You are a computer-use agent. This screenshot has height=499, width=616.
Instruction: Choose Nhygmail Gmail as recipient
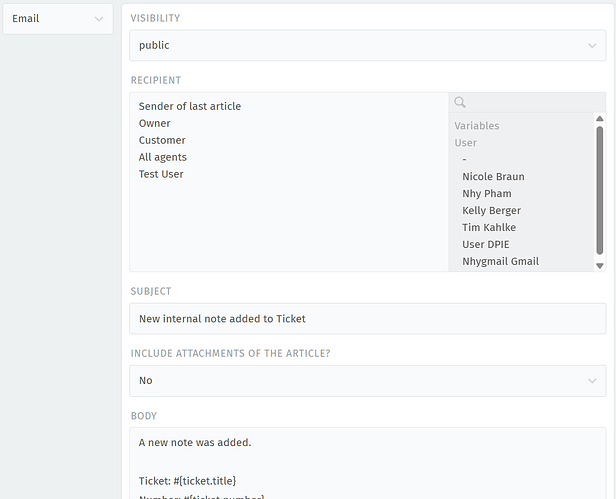click(x=500, y=262)
